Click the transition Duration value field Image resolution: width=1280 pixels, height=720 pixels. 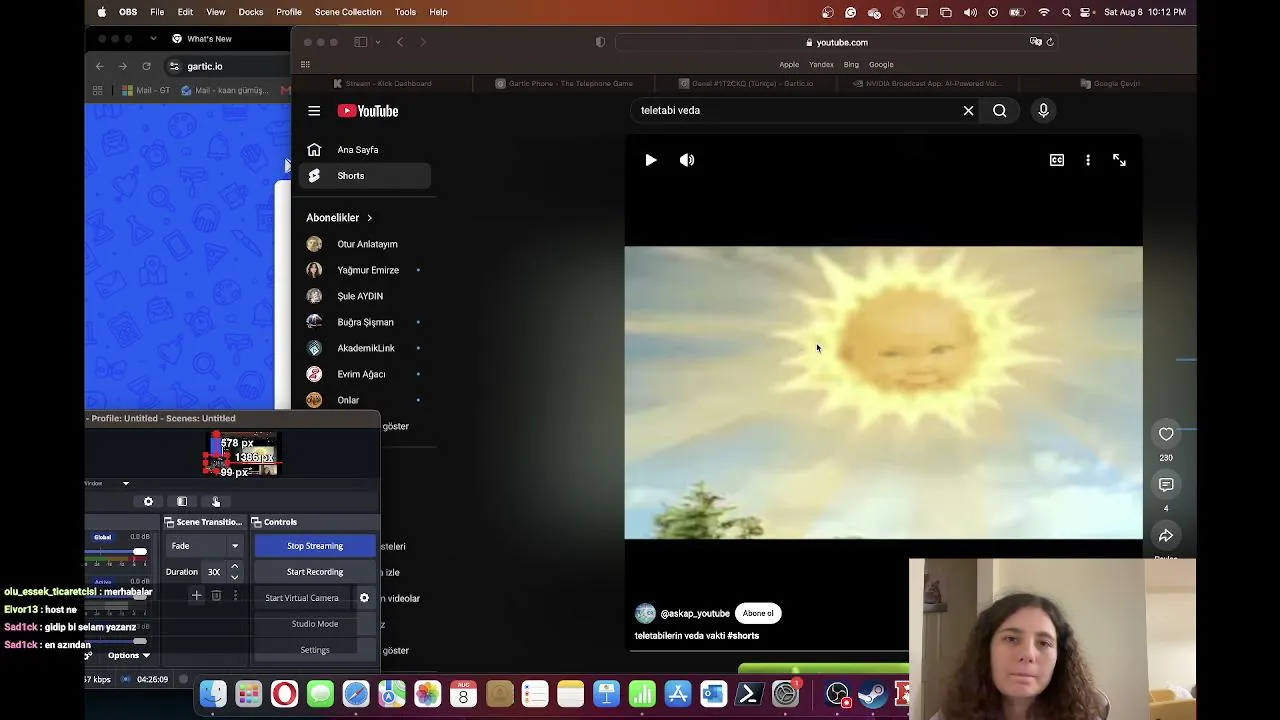click(x=214, y=572)
